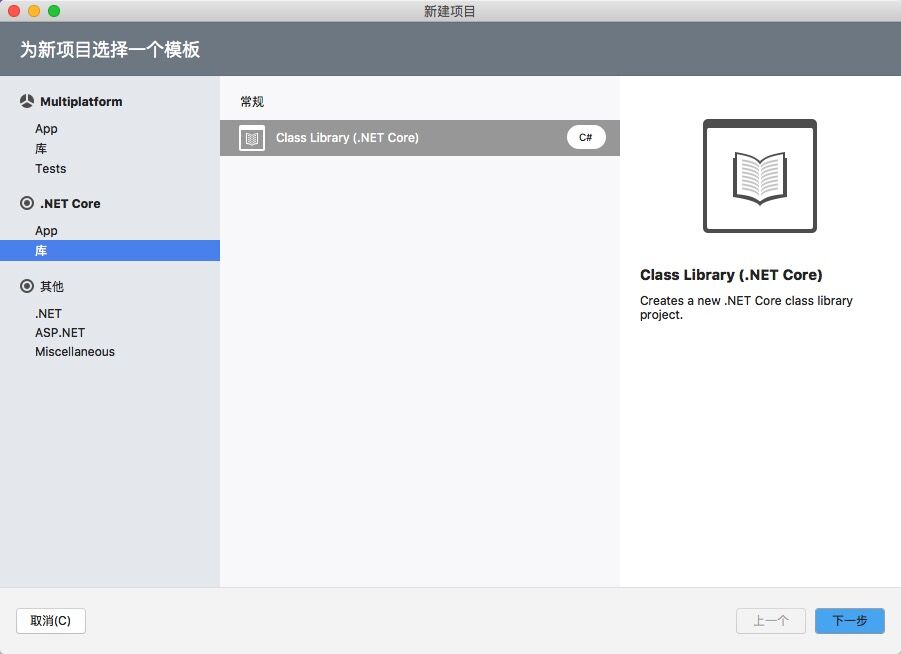Click the Multiplatform section heading
This screenshot has height=654, width=901.
coord(81,102)
